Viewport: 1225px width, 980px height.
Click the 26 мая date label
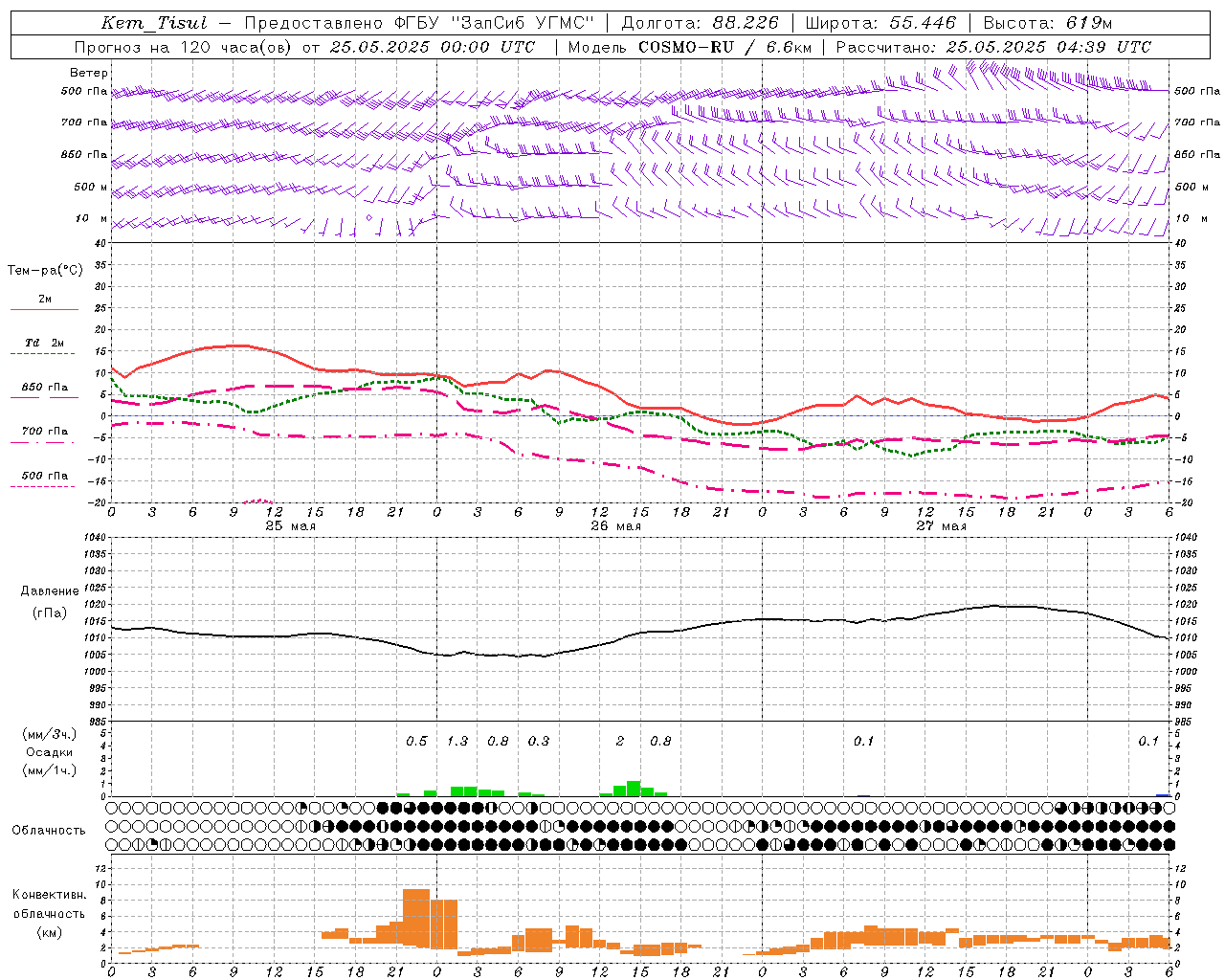click(x=616, y=525)
